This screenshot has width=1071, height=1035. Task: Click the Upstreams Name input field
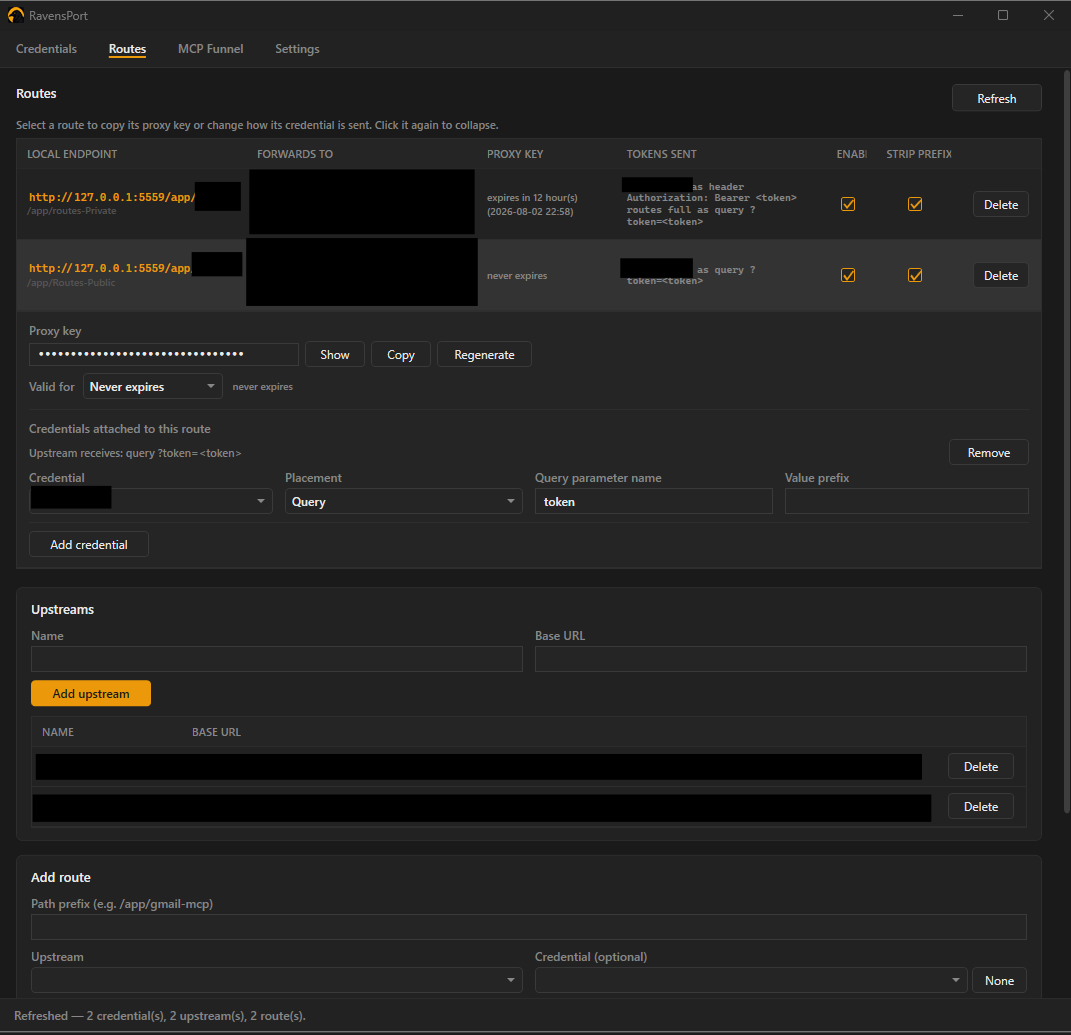[x=277, y=659]
